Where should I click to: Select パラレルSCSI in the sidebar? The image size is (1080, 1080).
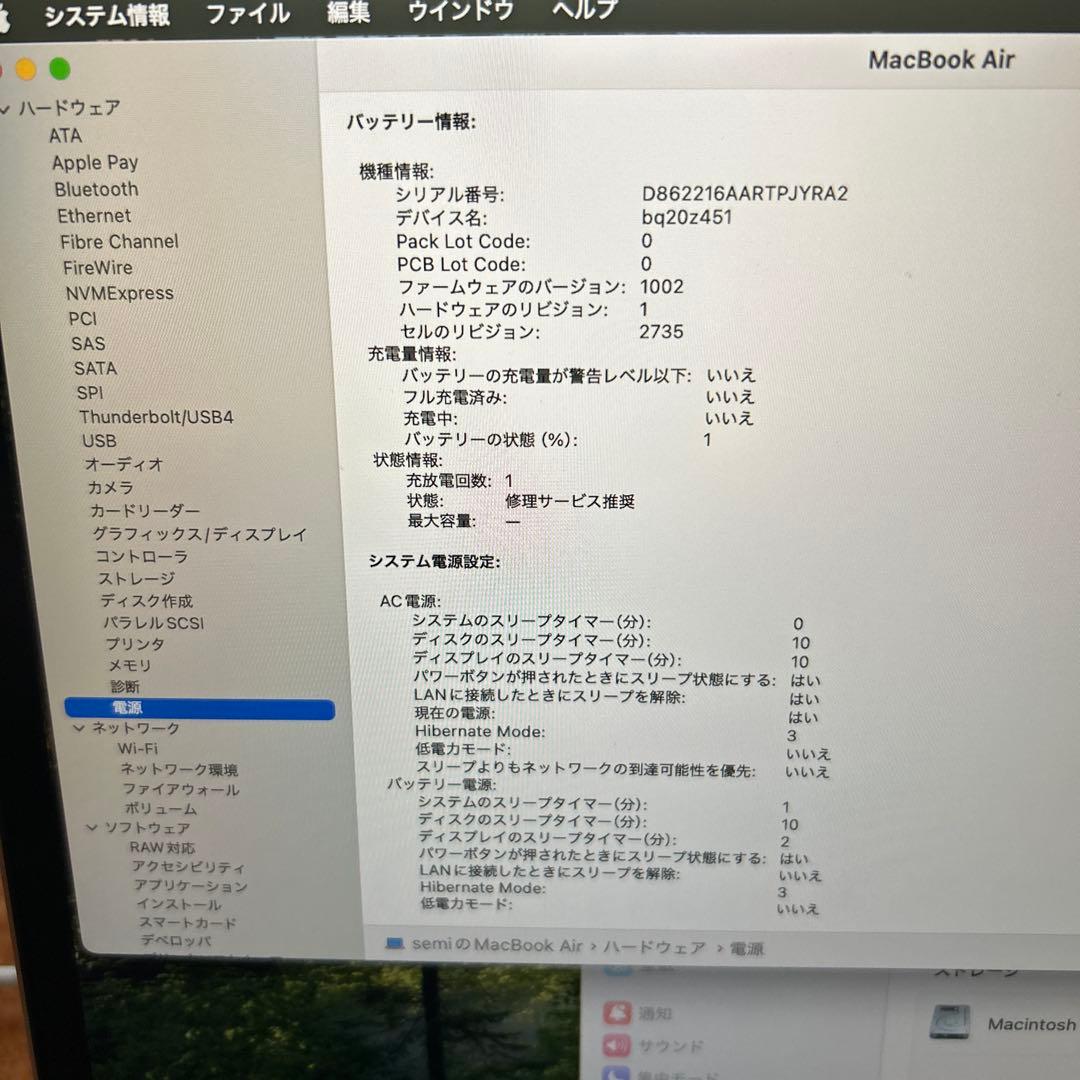coord(154,623)
